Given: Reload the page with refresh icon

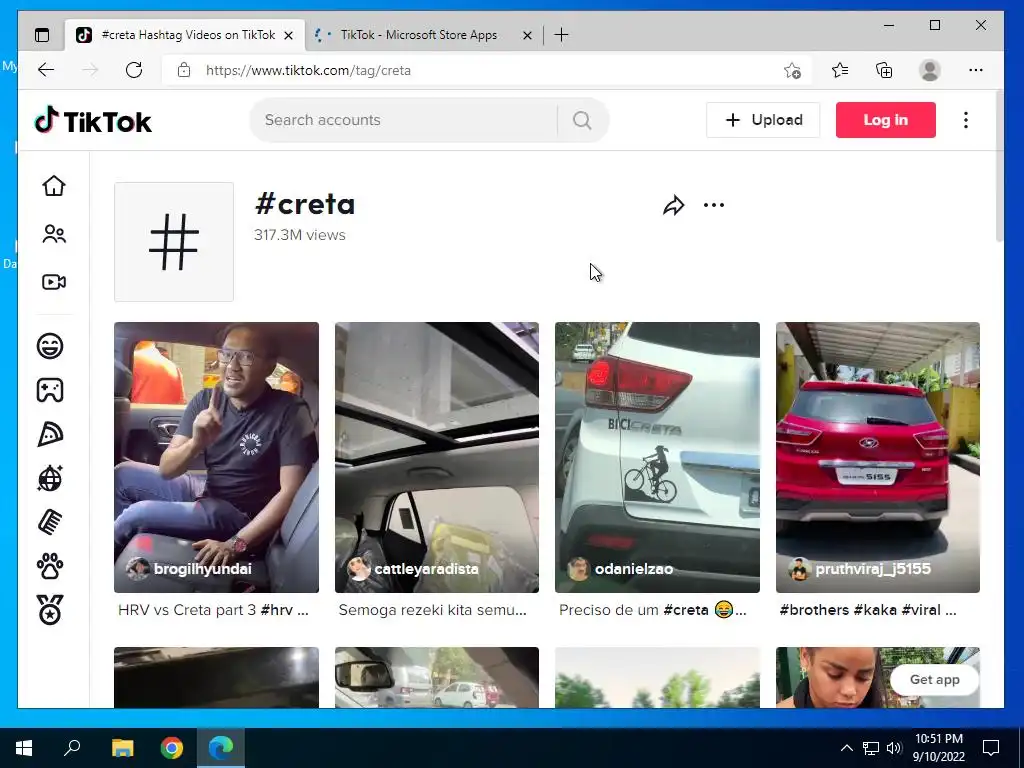Looking at the screenshot, I should coord(134,70).
